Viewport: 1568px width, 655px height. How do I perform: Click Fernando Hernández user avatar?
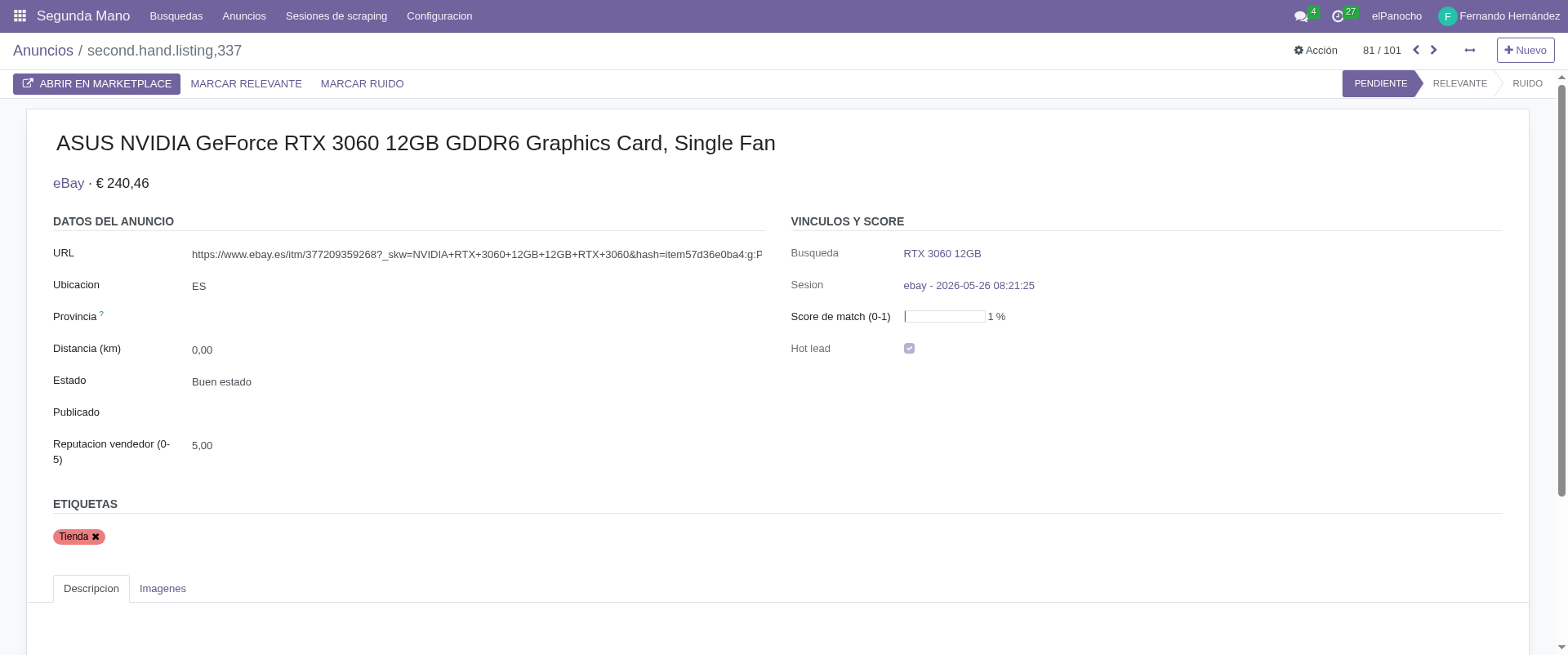pos(1447,16)
